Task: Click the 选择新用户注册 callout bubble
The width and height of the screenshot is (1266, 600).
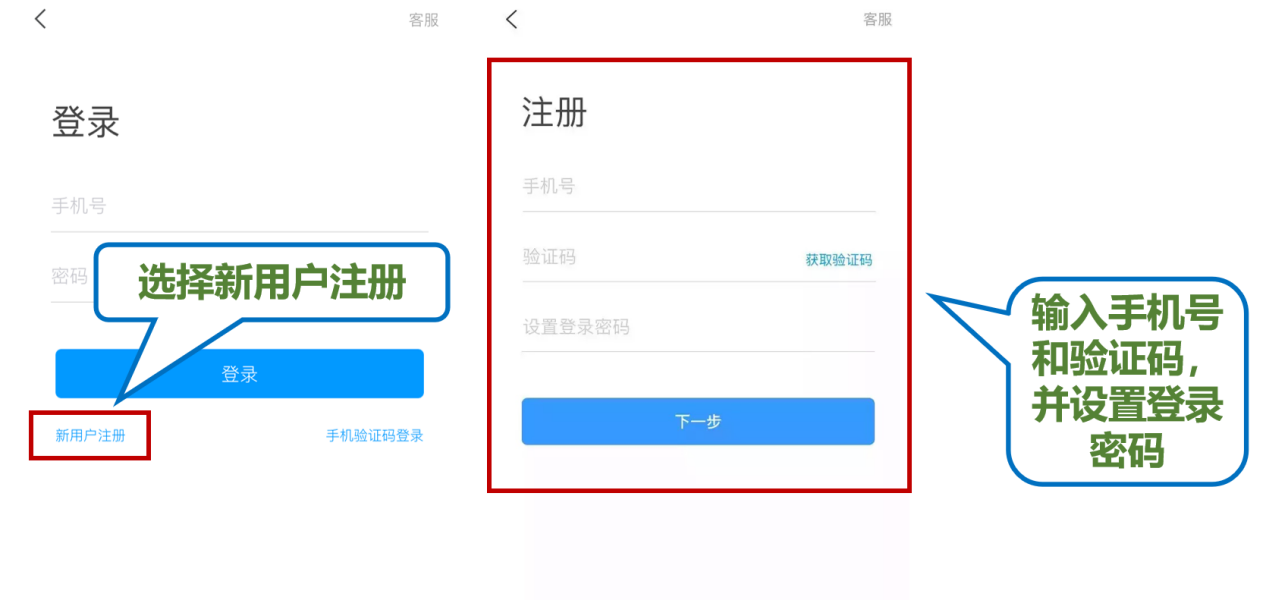Action: [272, 283]
